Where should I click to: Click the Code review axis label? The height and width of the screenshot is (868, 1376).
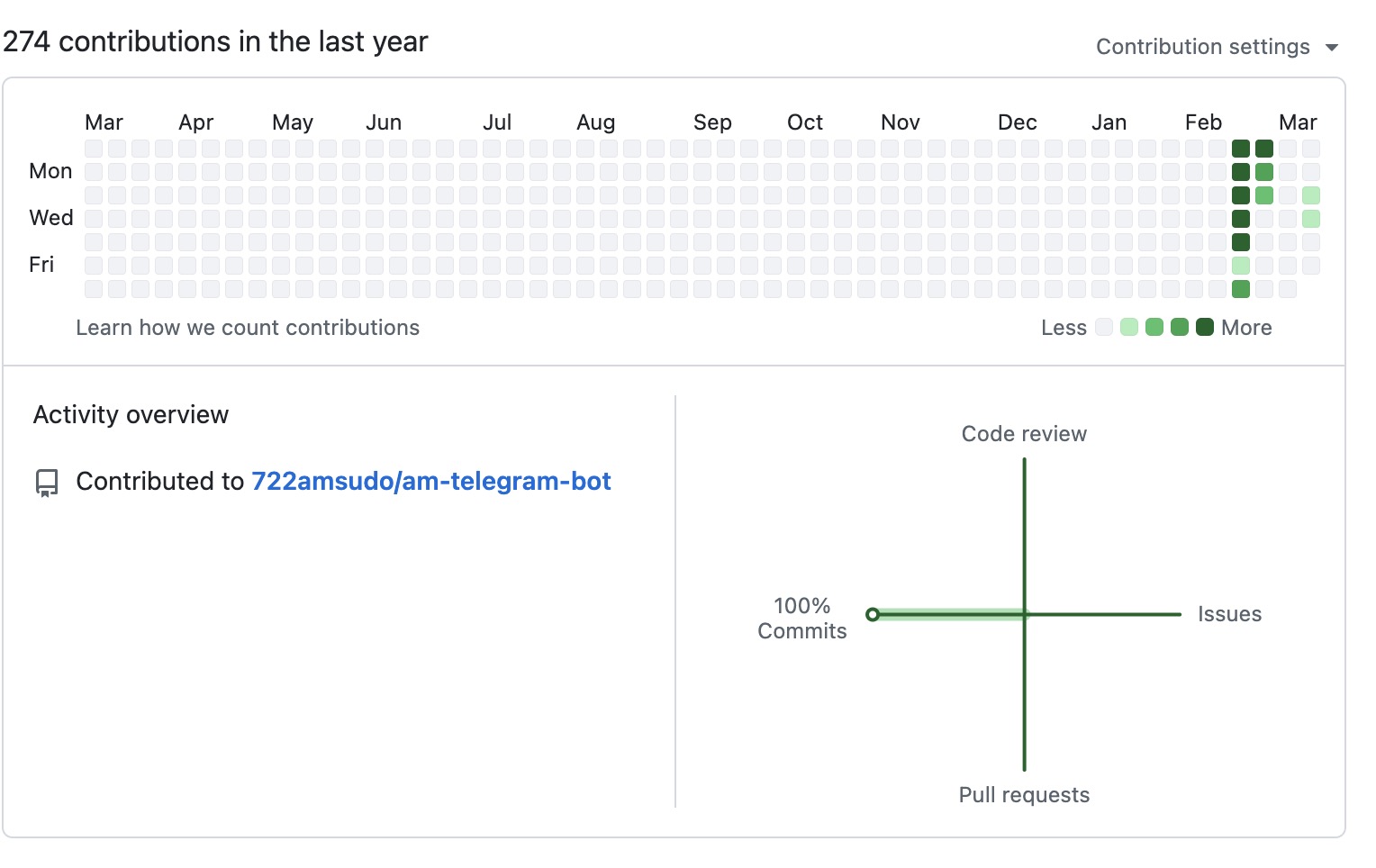(x=1024, y=434)
